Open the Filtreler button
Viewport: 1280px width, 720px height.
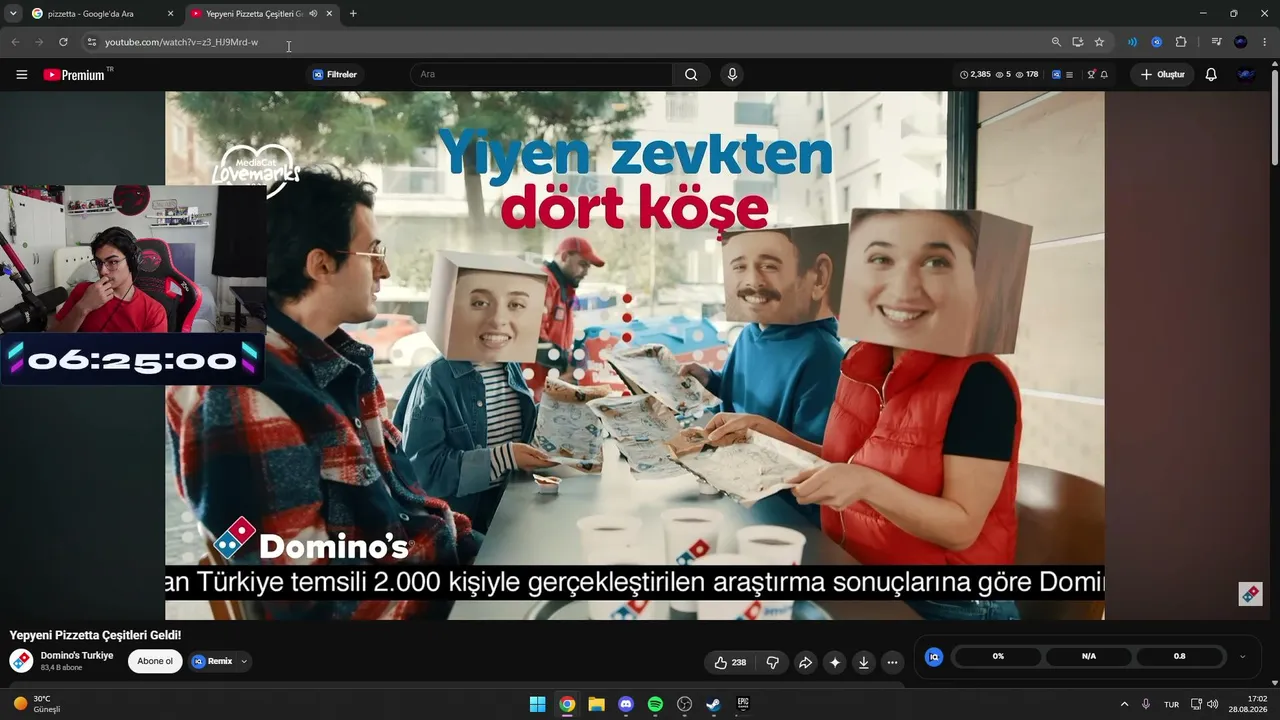(334, 74)
